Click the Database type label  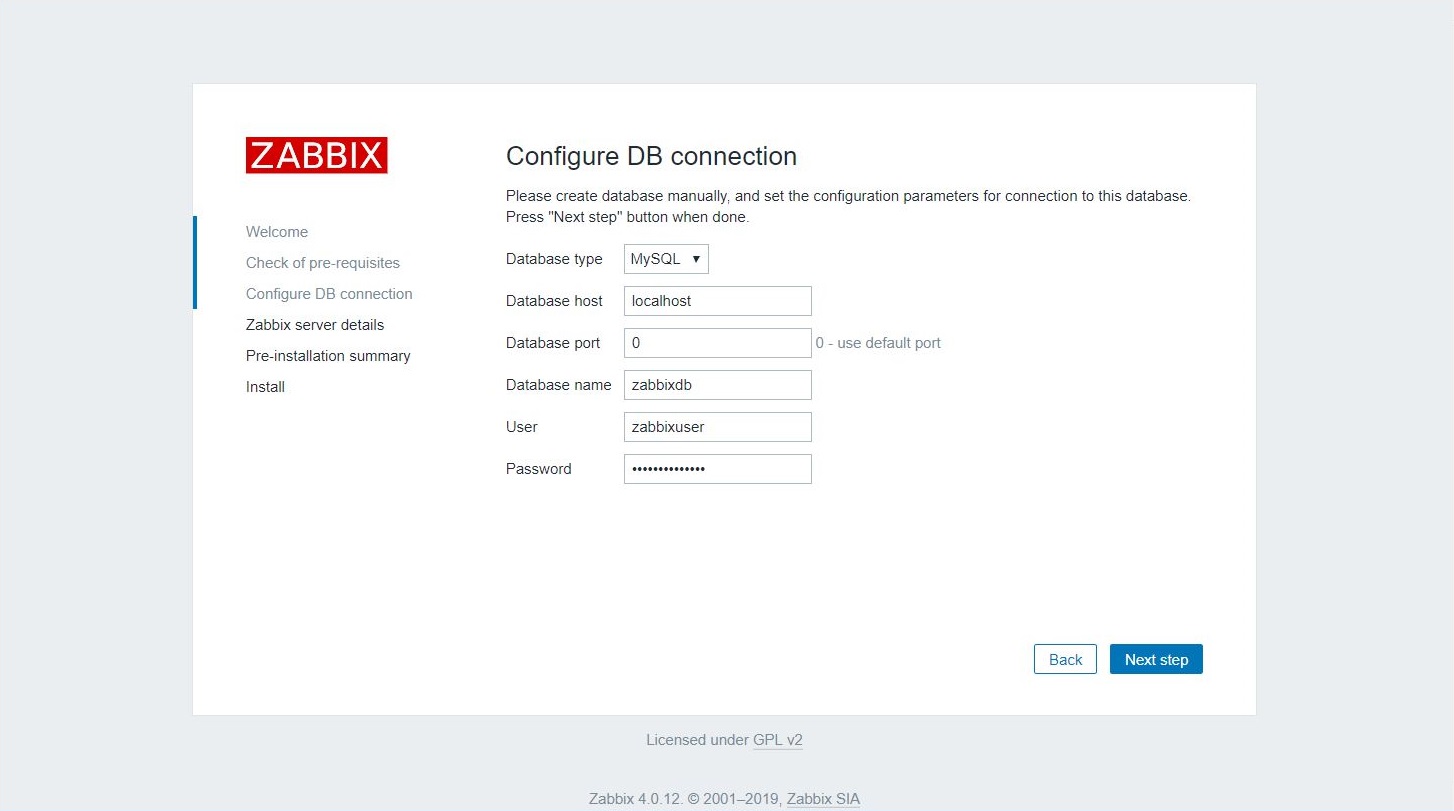(x=554, y=259)
